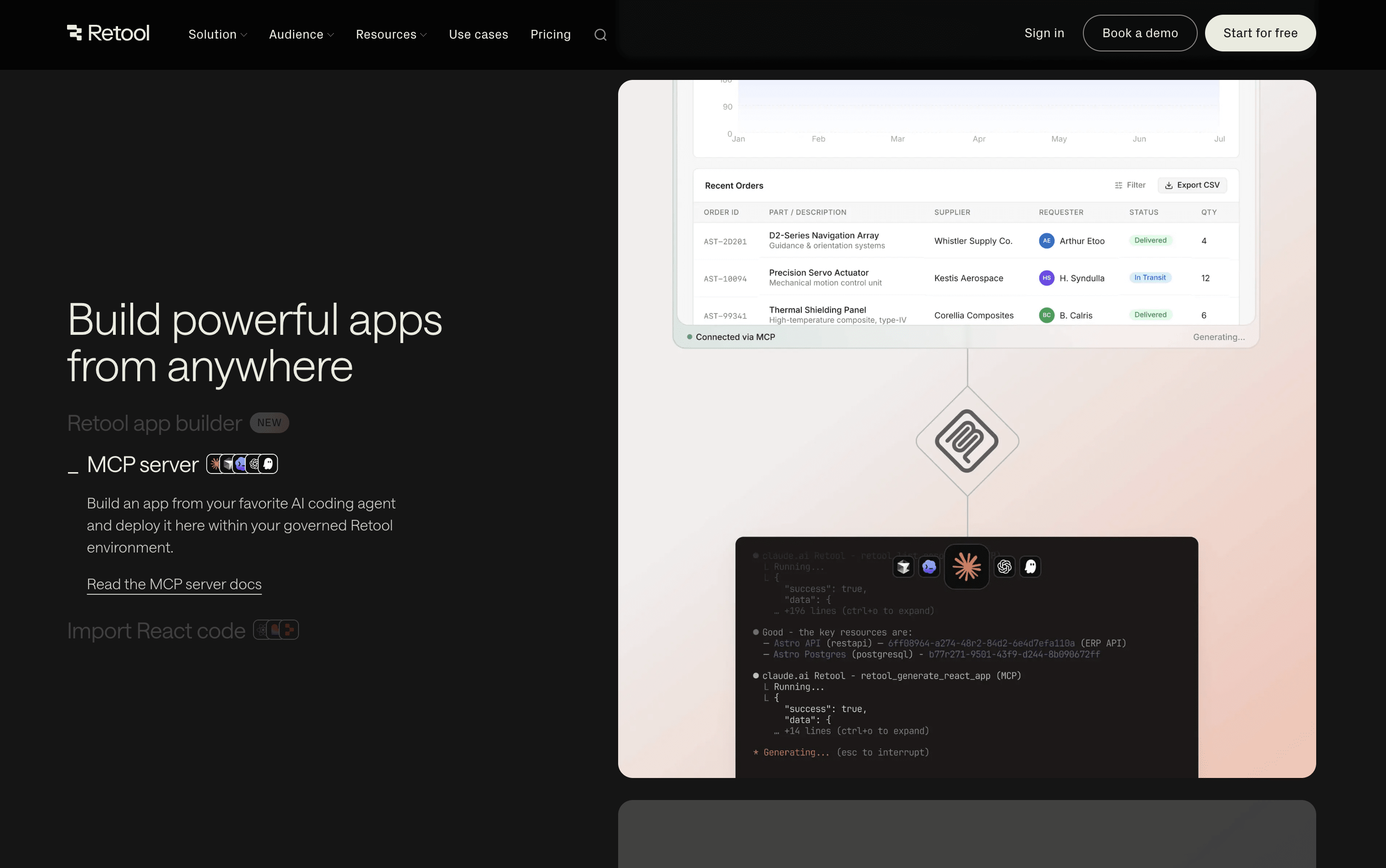Screen dimensions: 1386x868
Task: Click the REQUESTER column header
Action: coord(1061,212)
